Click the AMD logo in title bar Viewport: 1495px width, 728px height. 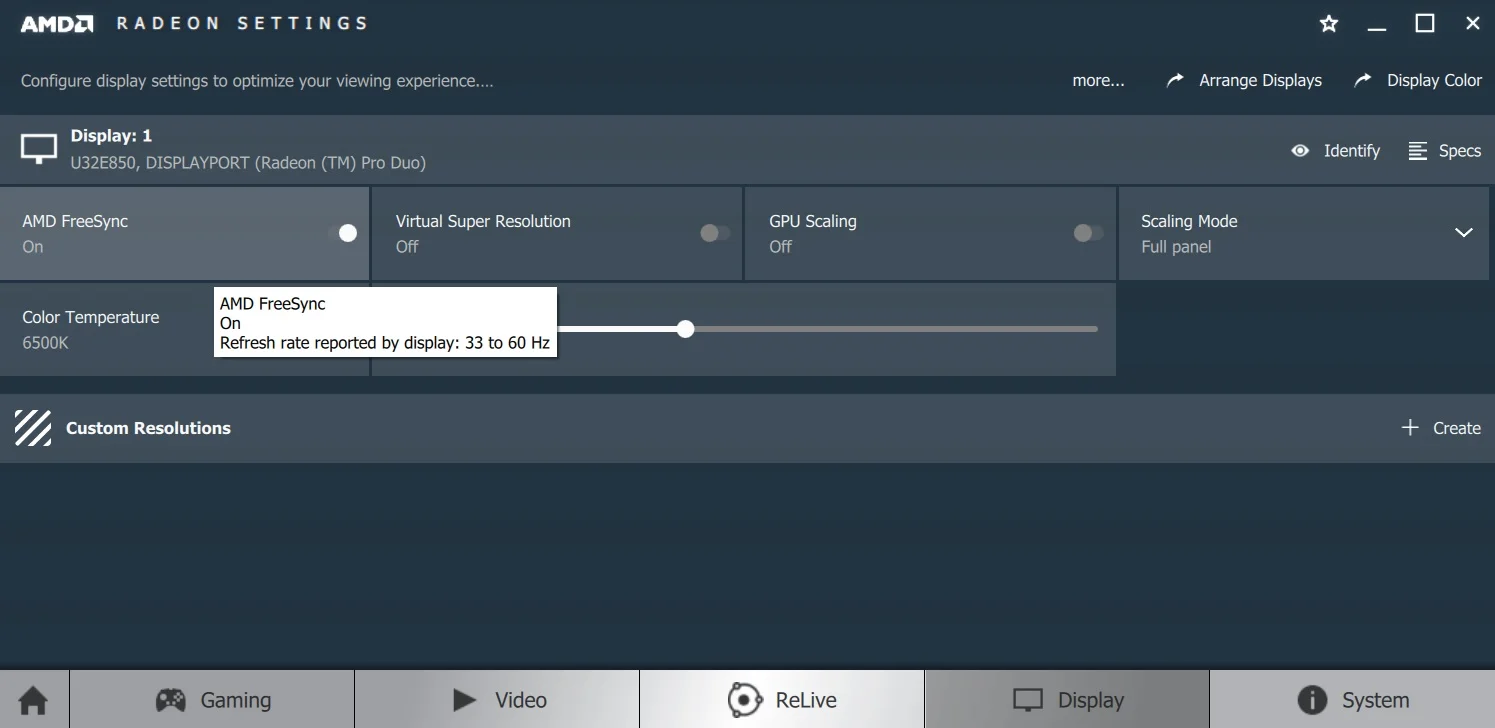click(57, 24)
